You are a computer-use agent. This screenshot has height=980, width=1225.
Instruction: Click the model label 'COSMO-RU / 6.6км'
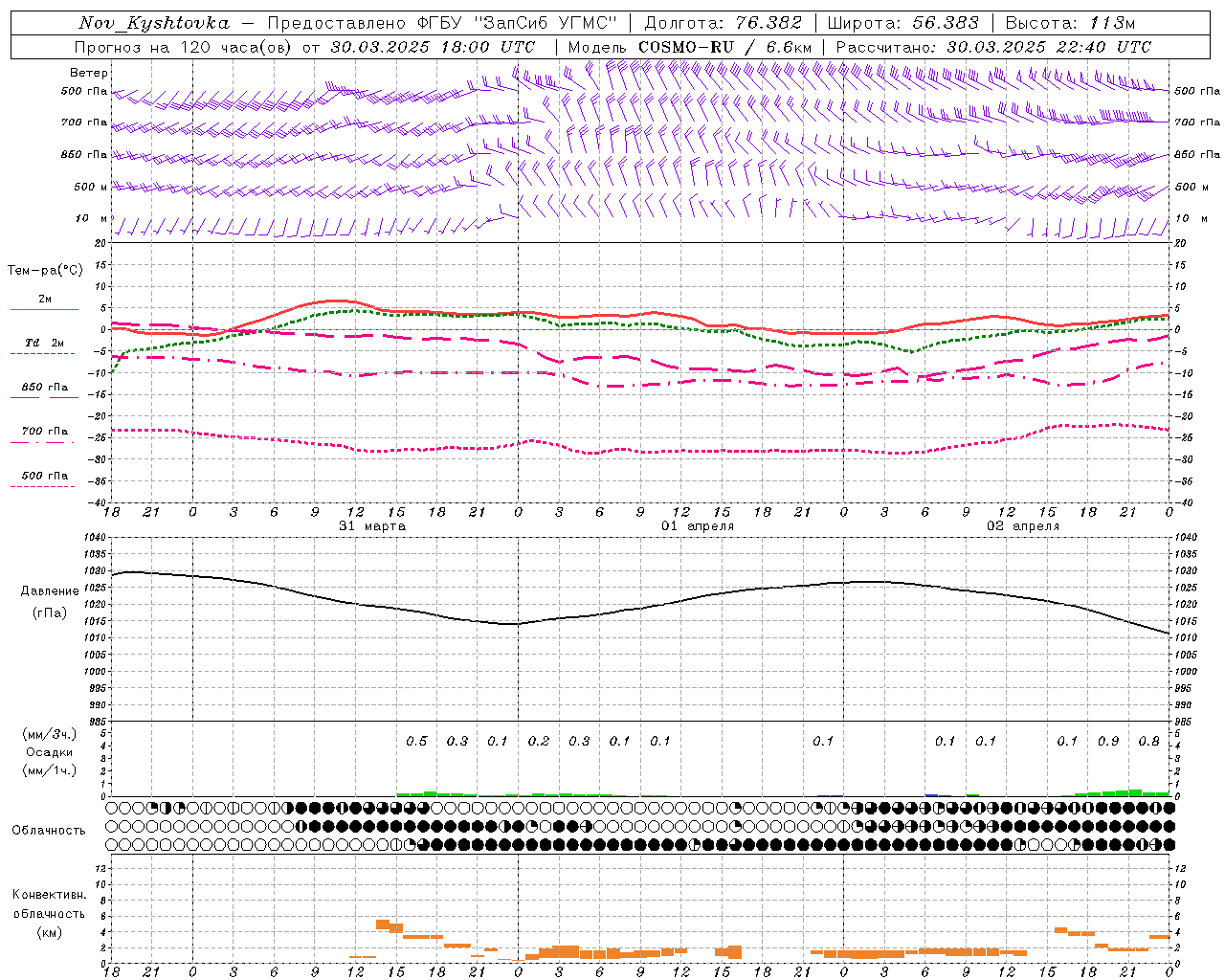pos(724,47)
